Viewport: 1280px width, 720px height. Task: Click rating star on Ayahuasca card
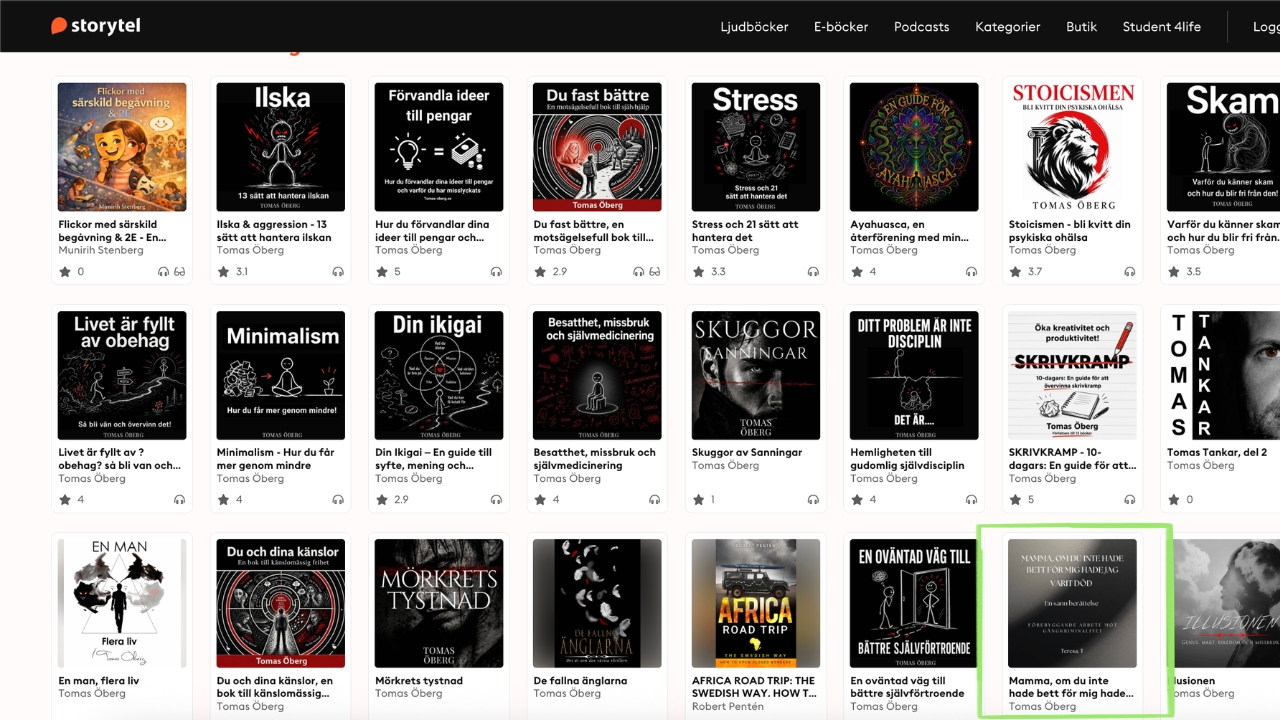pyautogui.click(x=857, y=272)
